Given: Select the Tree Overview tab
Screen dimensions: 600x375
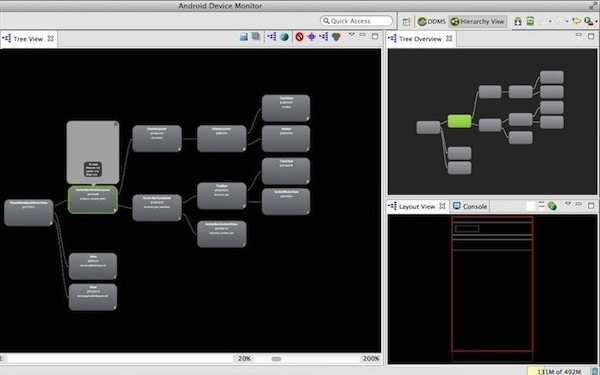Looking at the screenshot, I should (421, 39).
